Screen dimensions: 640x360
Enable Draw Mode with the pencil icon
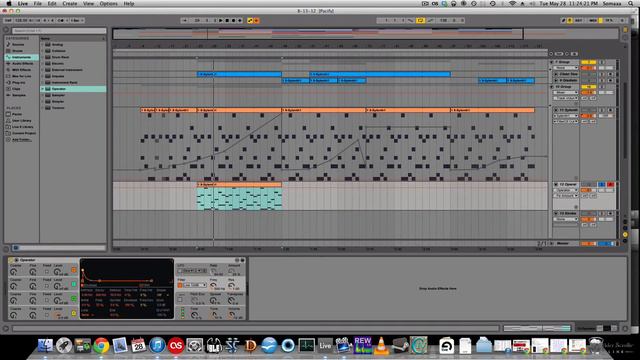click(x=563, y=20)
